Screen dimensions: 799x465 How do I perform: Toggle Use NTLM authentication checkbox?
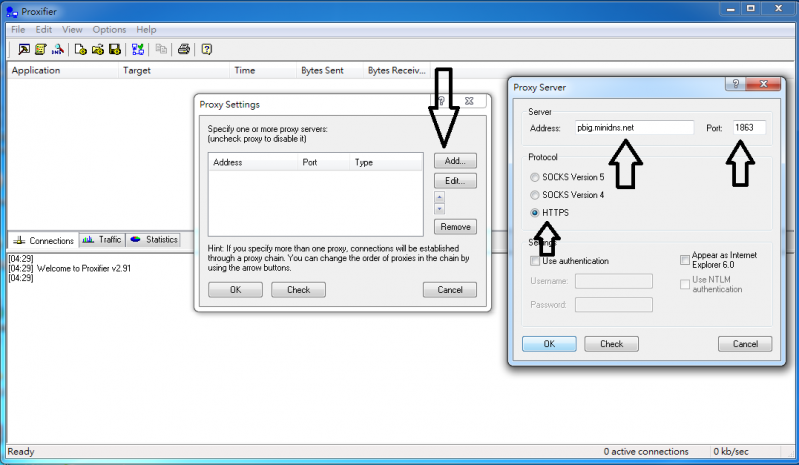[x=685, y=284]
